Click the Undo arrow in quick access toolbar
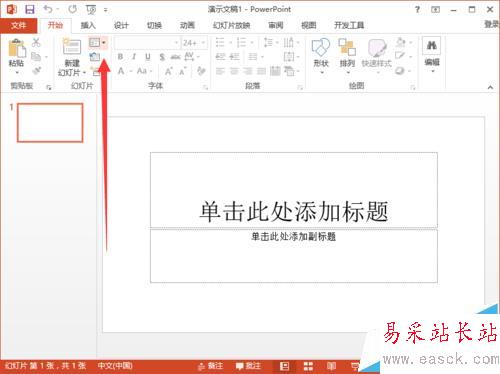The height and width of the screenshot is (374, 500). 48,9
